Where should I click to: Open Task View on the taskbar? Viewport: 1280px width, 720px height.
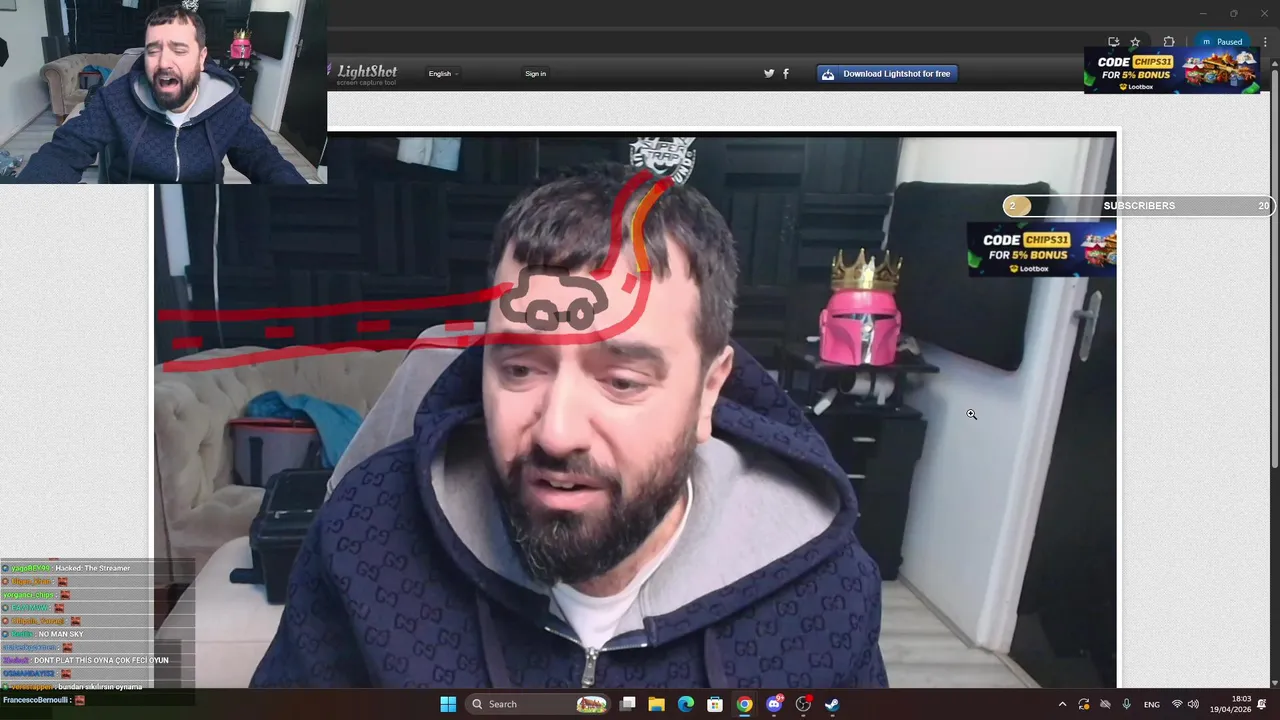pos(628,704)
